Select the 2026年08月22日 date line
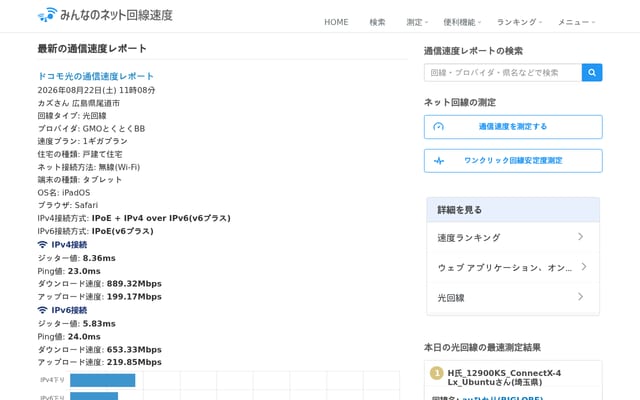The width and height of the screenshot is (640, 400). 96,90
